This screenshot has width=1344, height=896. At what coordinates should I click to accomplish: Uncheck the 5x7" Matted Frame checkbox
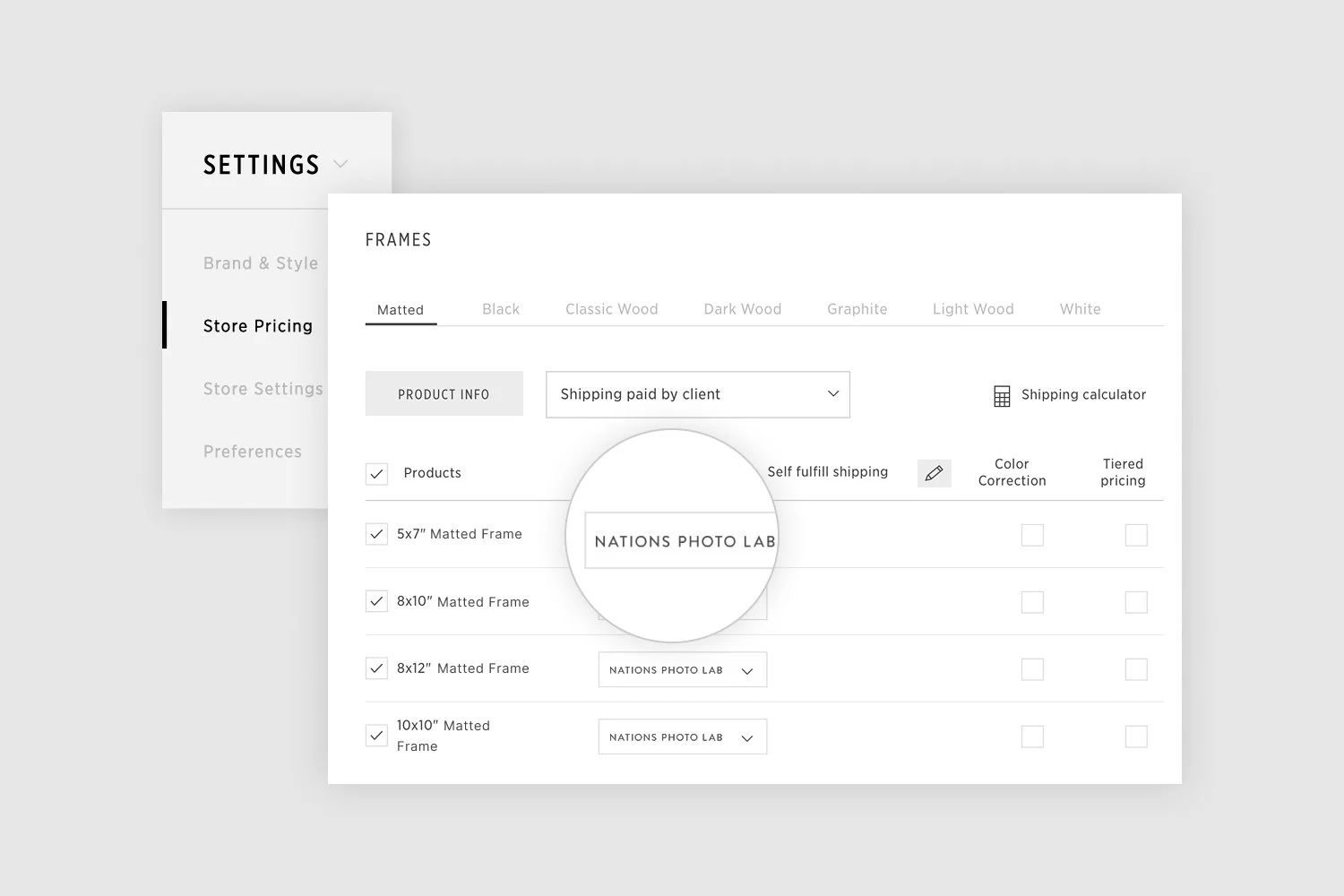(377, 534)
